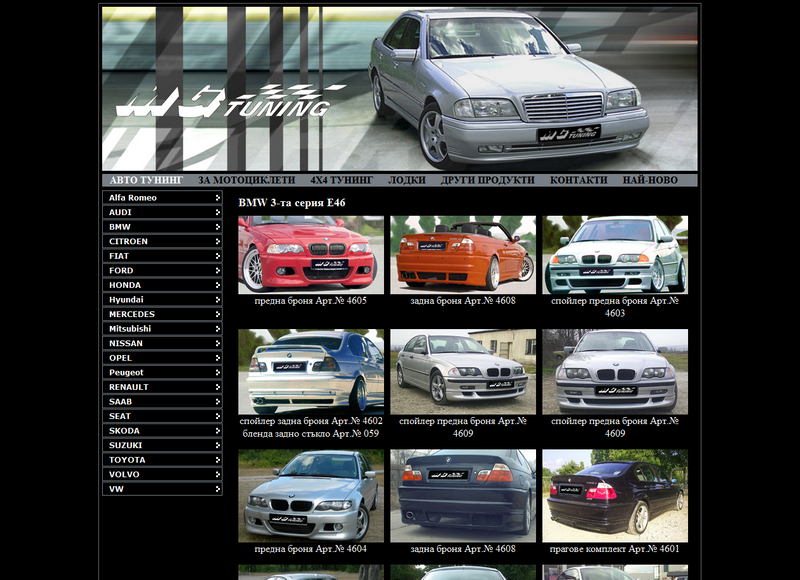Select the SEAT brand entry
This screenshot has width=800, height=580.
click(162, 416)
